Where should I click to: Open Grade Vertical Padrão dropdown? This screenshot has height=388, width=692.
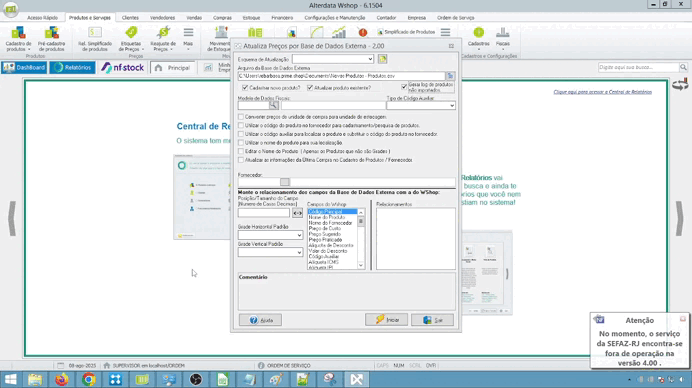pos(299,252)
